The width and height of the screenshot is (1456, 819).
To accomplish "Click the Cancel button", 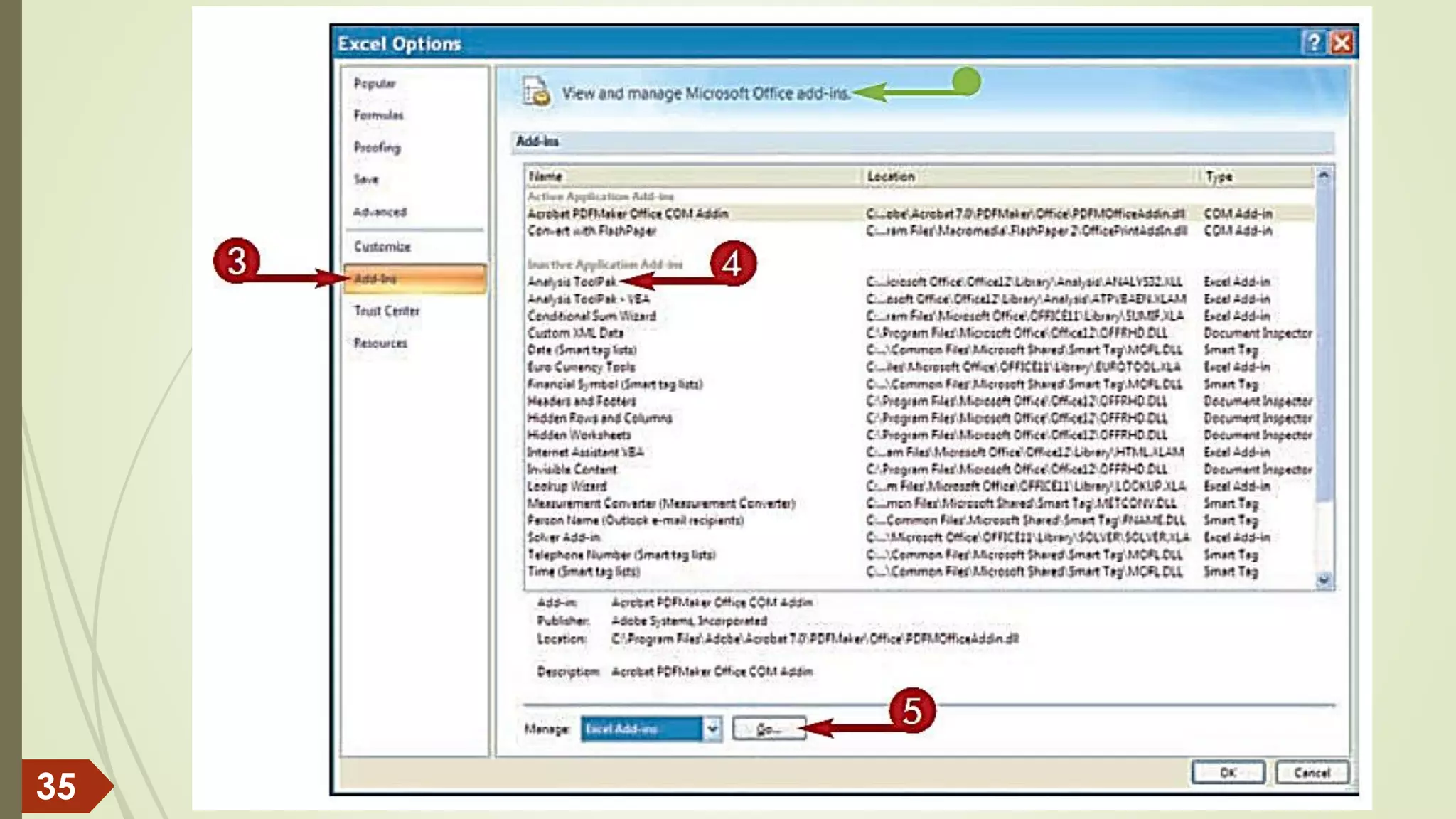I will pyautogui.click(x=1312, y=773).
